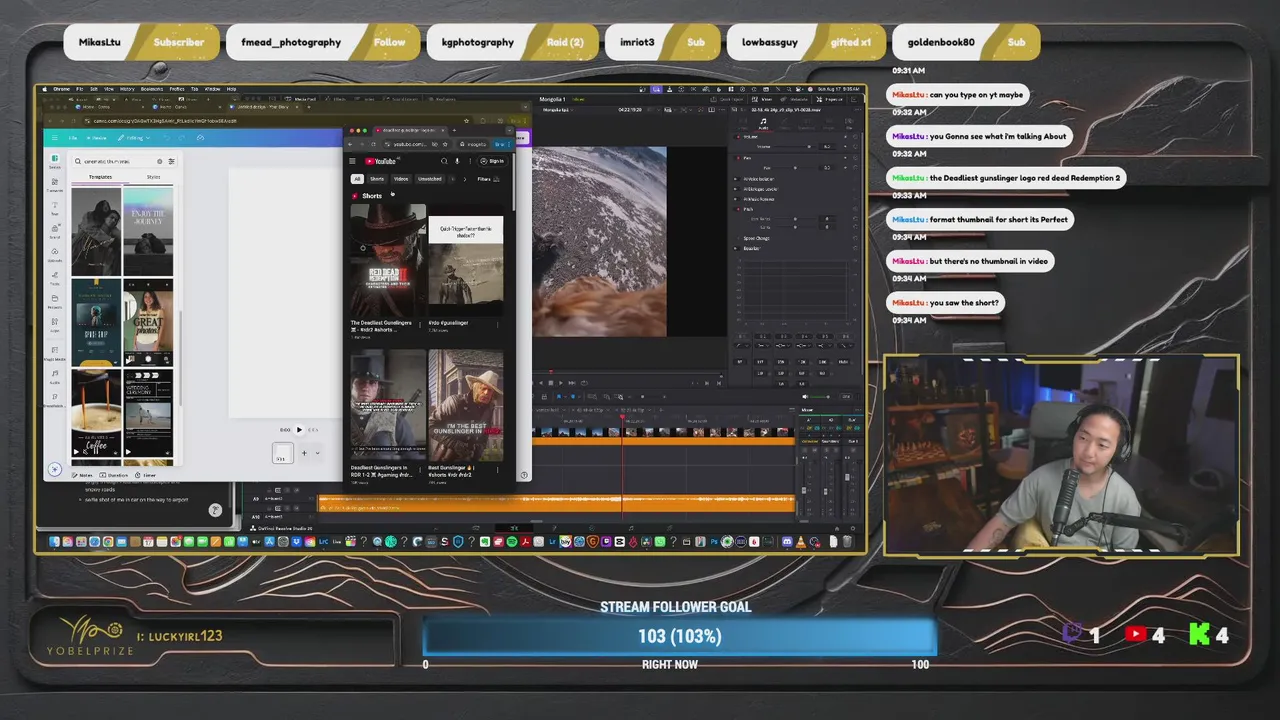Click the YouTube logo

click(381, 161)
